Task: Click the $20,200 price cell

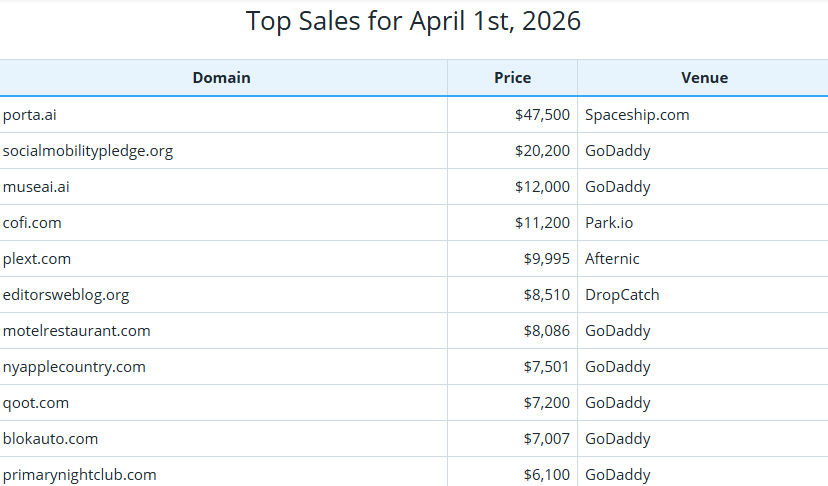Action: pyautogui.click(x=512, y=151)
